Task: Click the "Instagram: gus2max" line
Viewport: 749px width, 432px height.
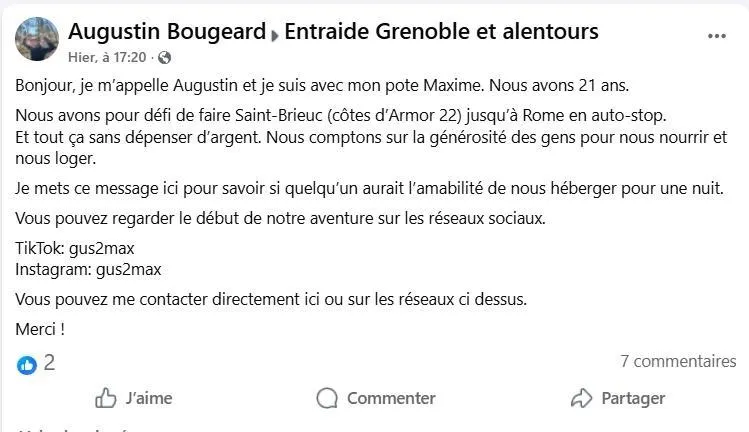Action: [x=89, y=269]
